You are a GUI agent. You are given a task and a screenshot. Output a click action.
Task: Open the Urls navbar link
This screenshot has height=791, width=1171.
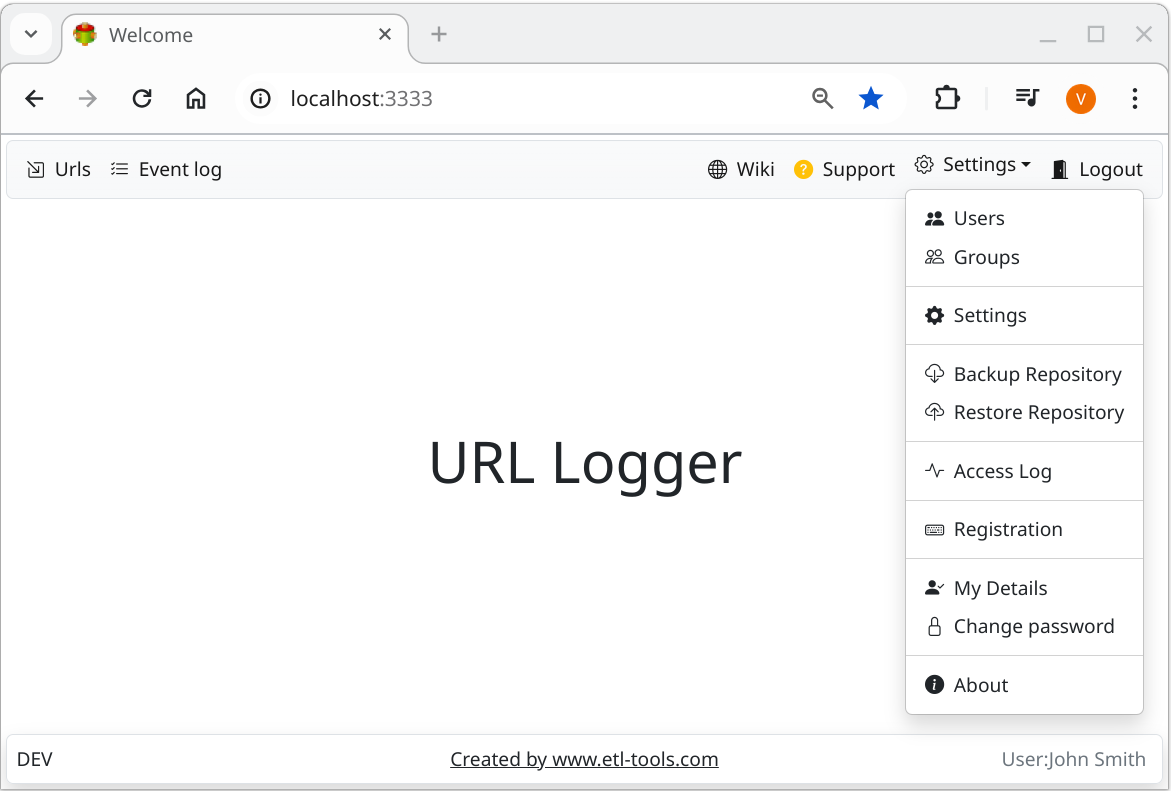point(59,170)
